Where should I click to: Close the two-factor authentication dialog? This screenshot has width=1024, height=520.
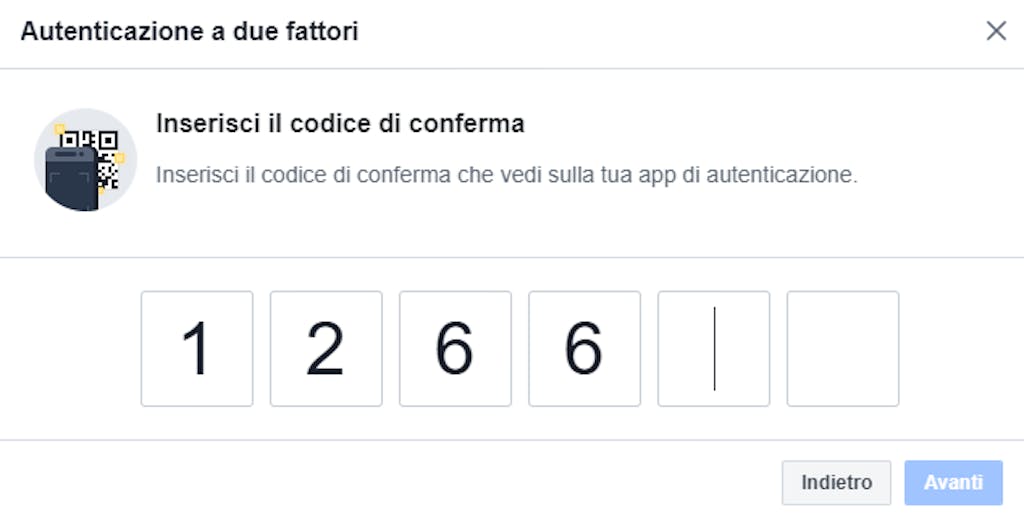996,31
